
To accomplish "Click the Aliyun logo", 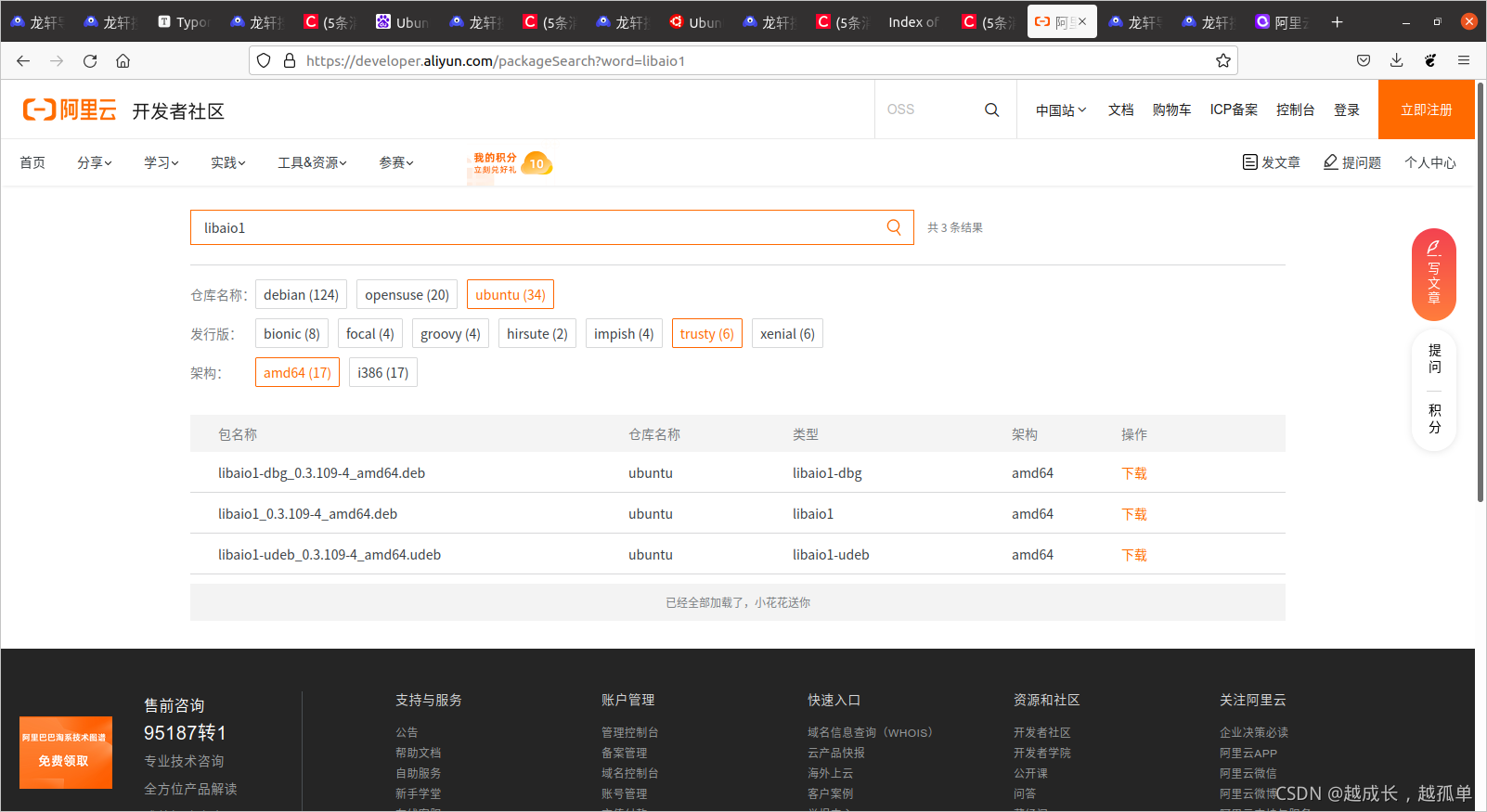I will pyautogui.click(x=70, y=110).
